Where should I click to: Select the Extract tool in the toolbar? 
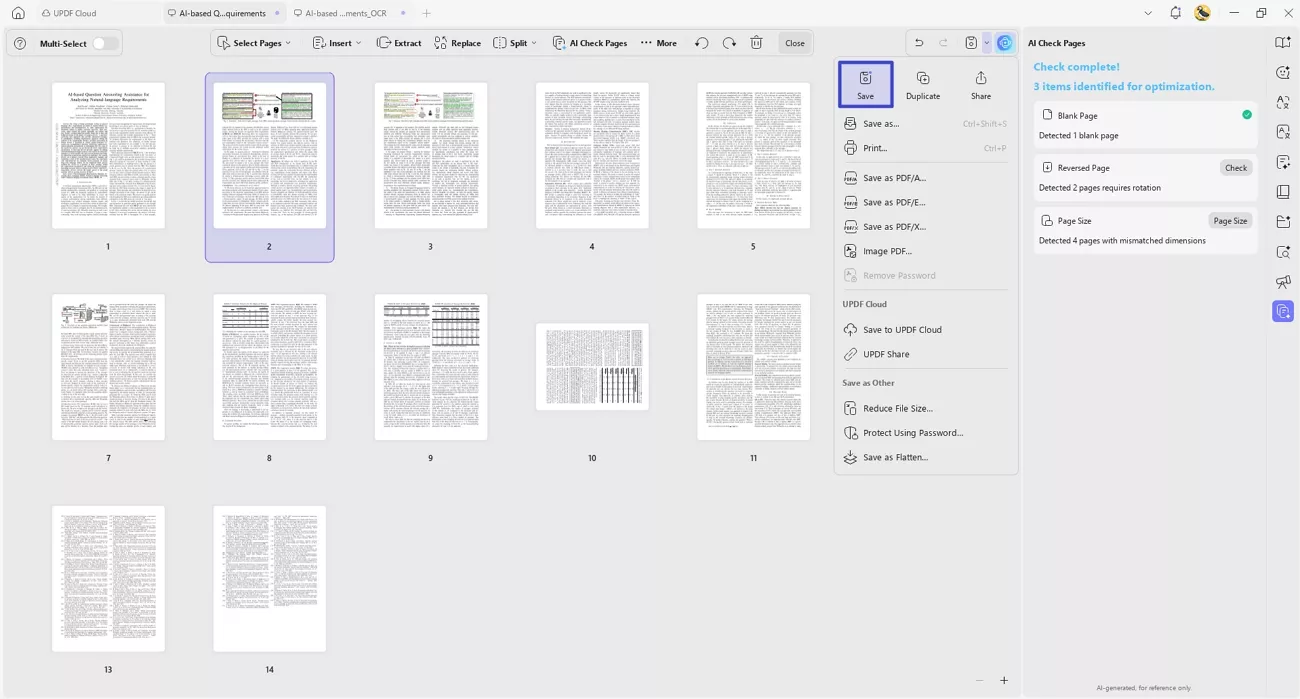coord(398,43)
